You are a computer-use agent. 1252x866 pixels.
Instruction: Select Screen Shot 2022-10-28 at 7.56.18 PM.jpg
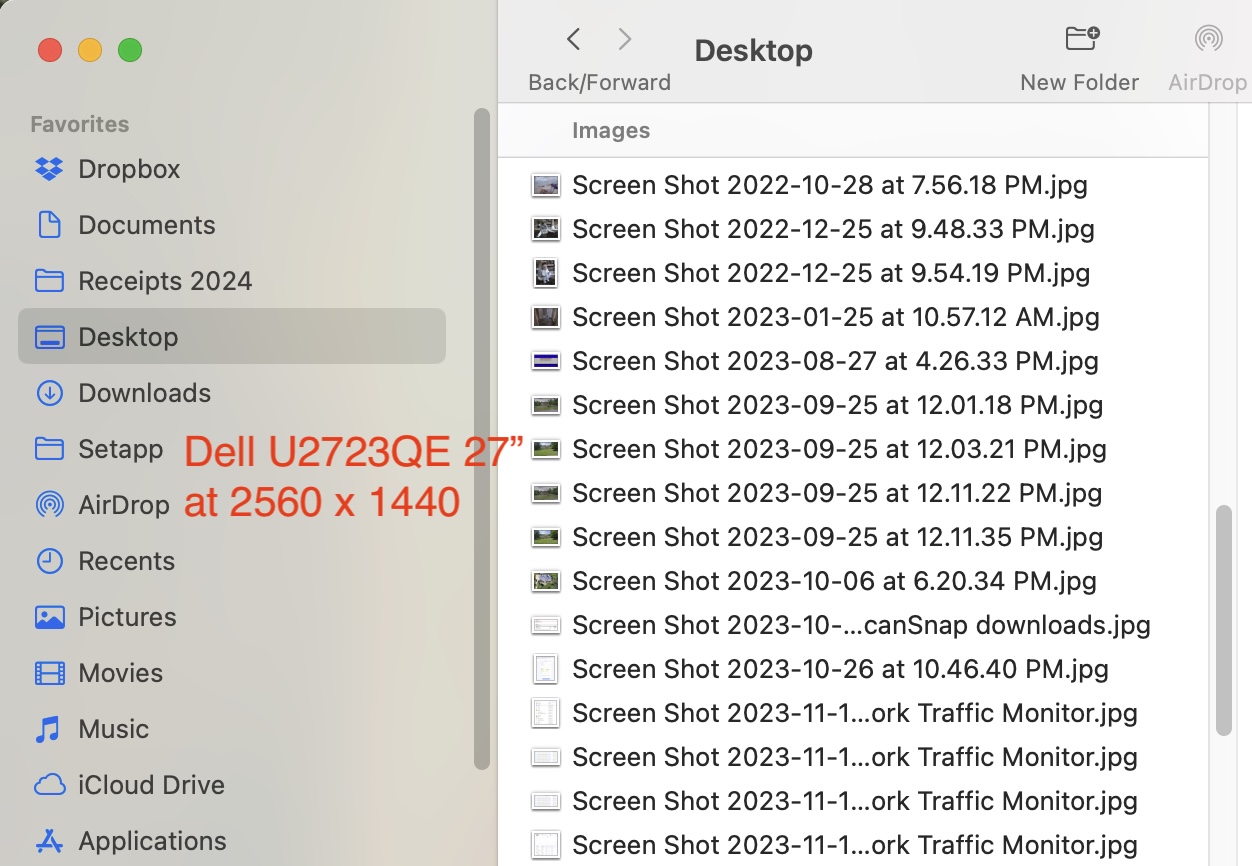tap(829, 185)
